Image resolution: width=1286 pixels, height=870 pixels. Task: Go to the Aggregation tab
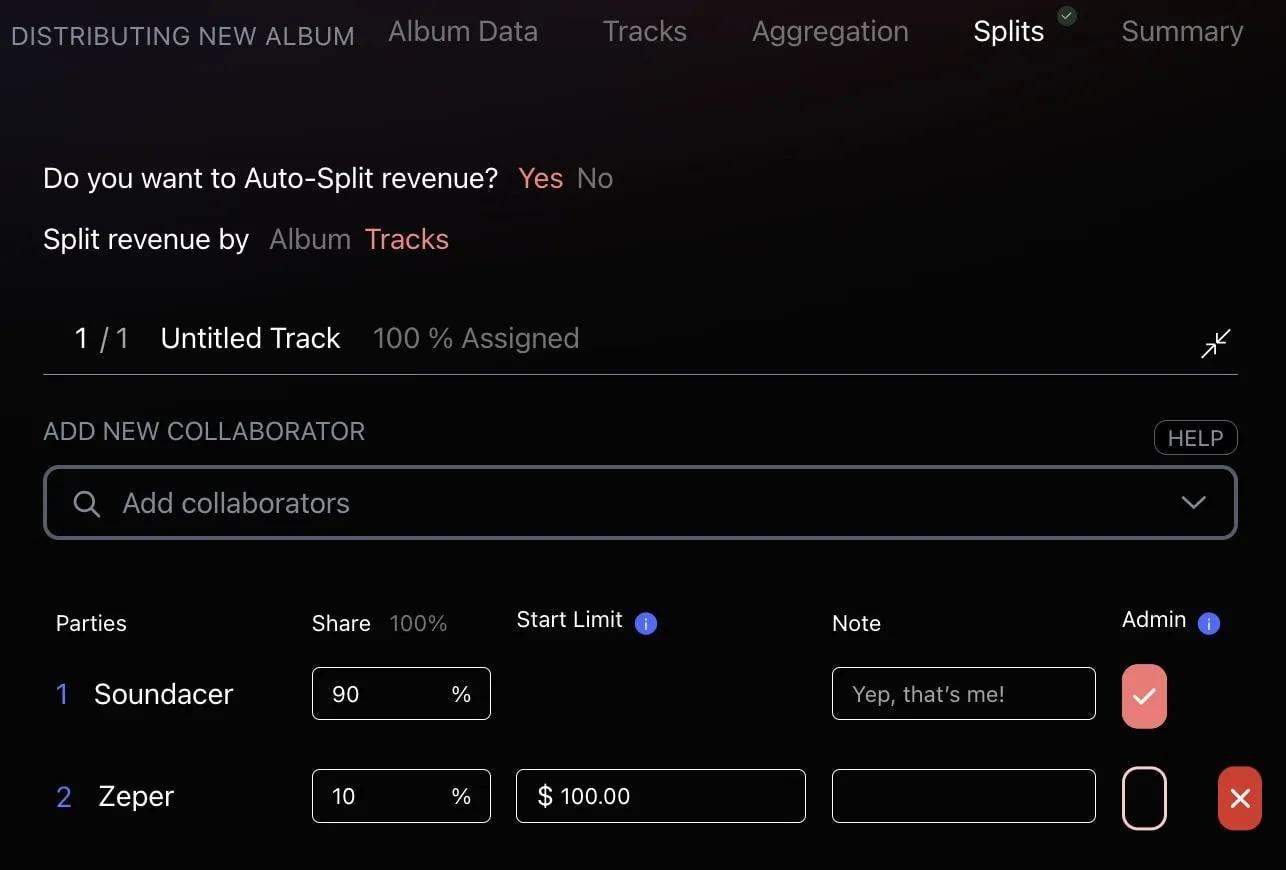pos(830,32)
